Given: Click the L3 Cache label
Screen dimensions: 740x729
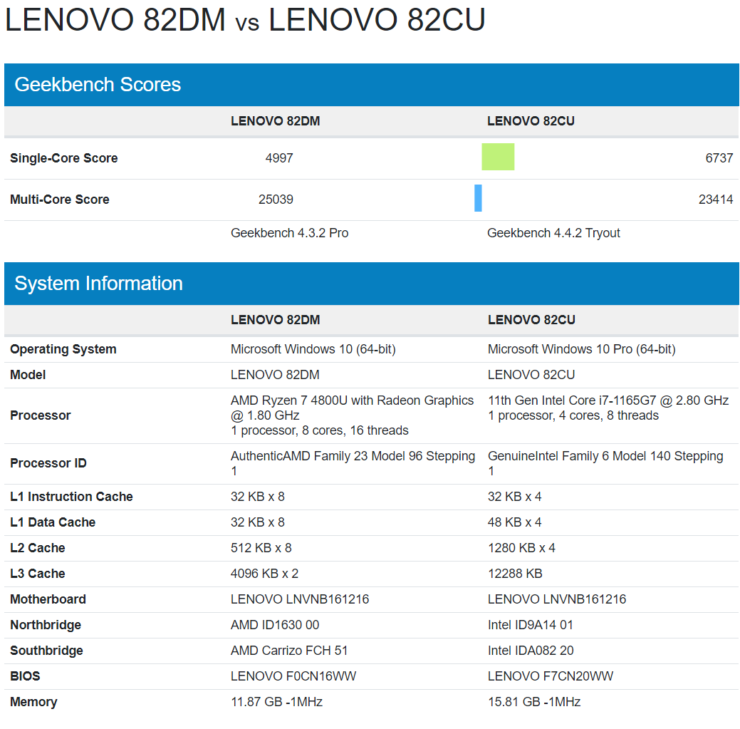Looking at the screenshot, I should (x=37, y=573).
